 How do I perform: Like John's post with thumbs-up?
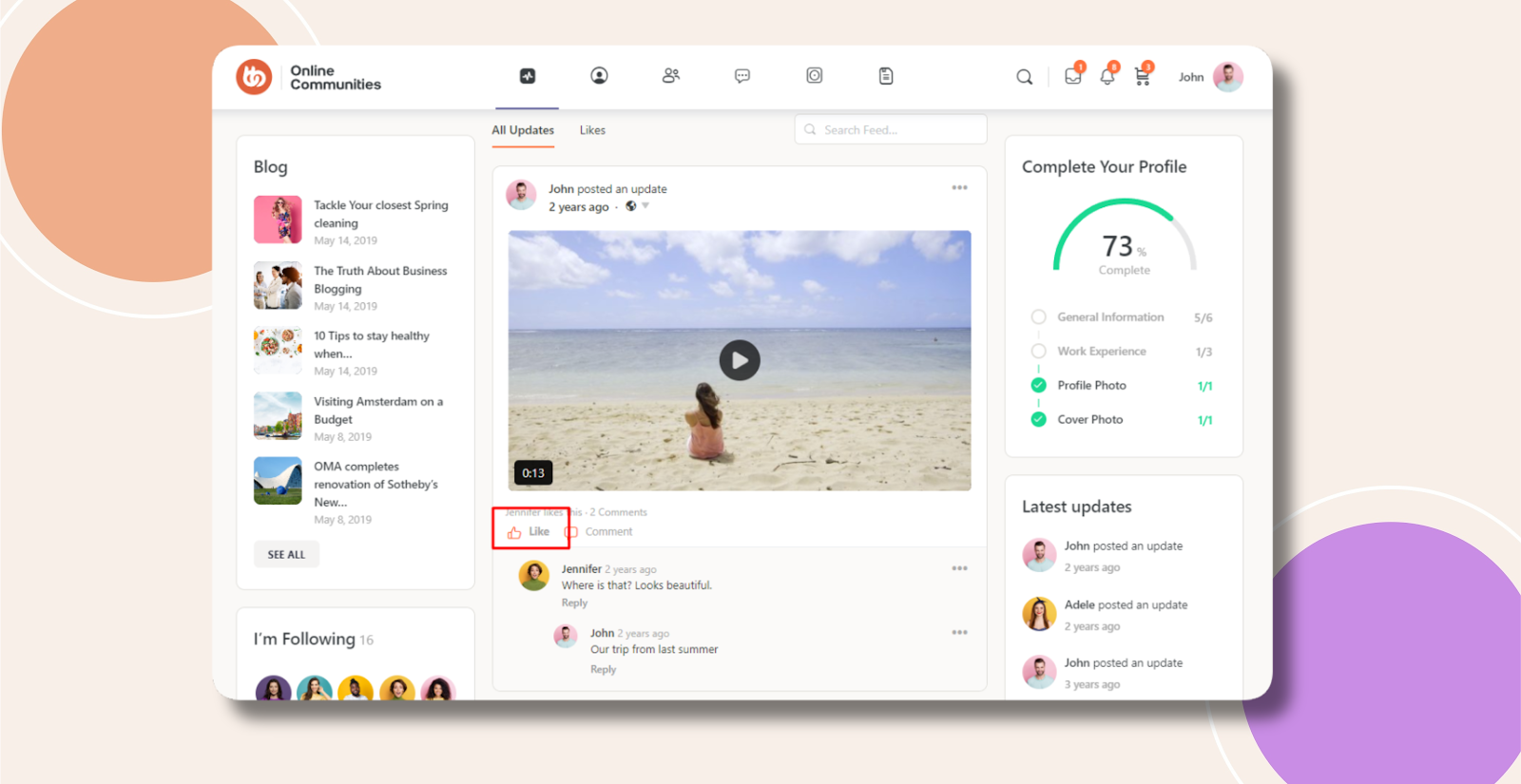pyautogui.click(x=529, y=532)
